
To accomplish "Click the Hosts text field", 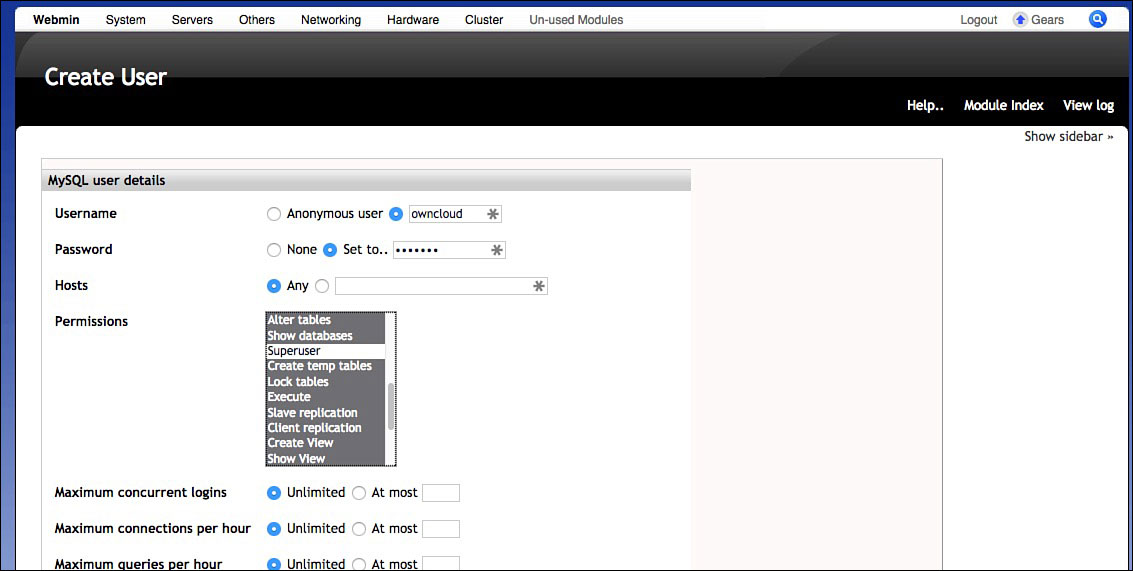I will [441, 286].
